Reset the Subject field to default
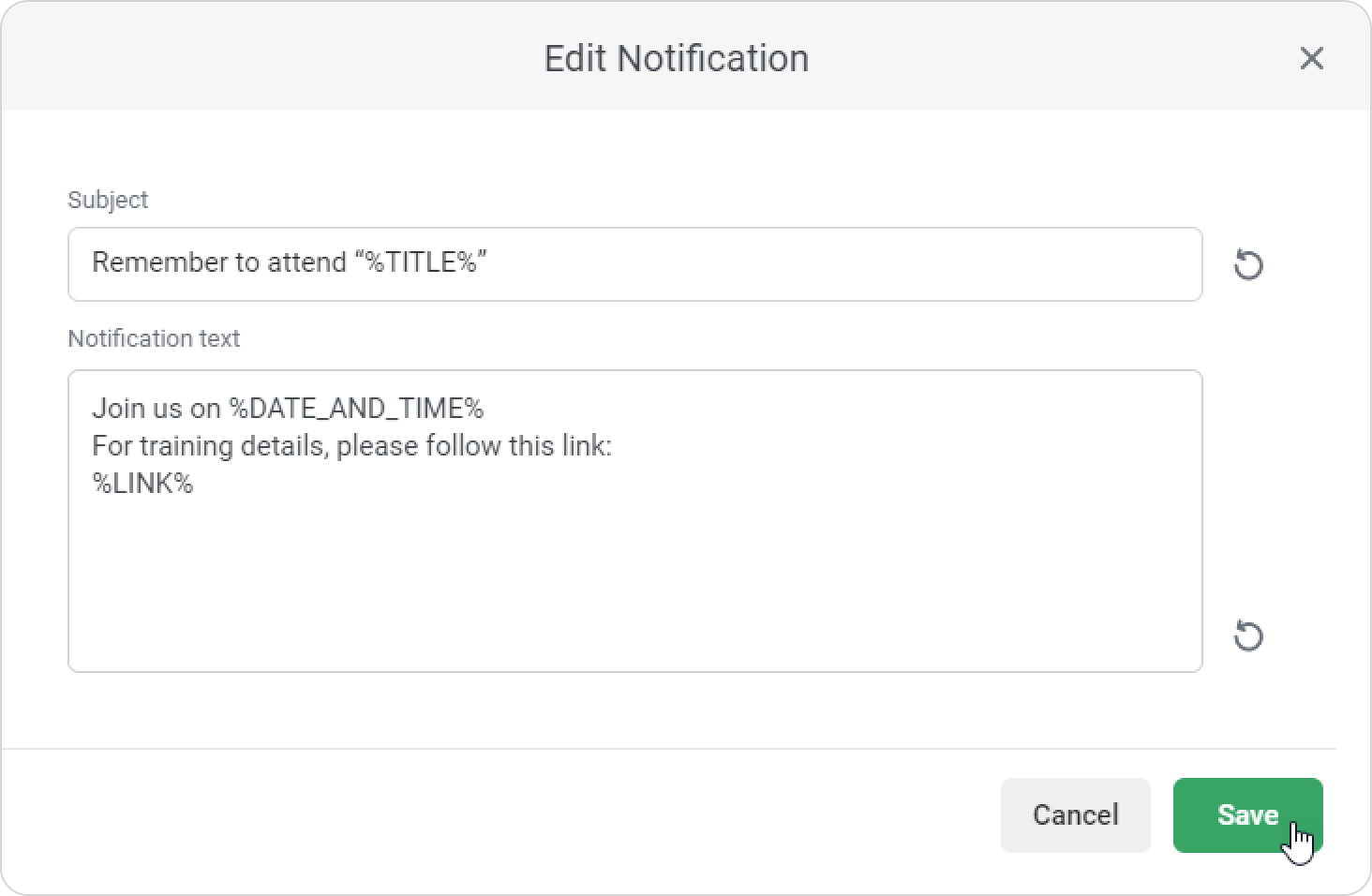The image size is (1372, 896). (1247, 265)
